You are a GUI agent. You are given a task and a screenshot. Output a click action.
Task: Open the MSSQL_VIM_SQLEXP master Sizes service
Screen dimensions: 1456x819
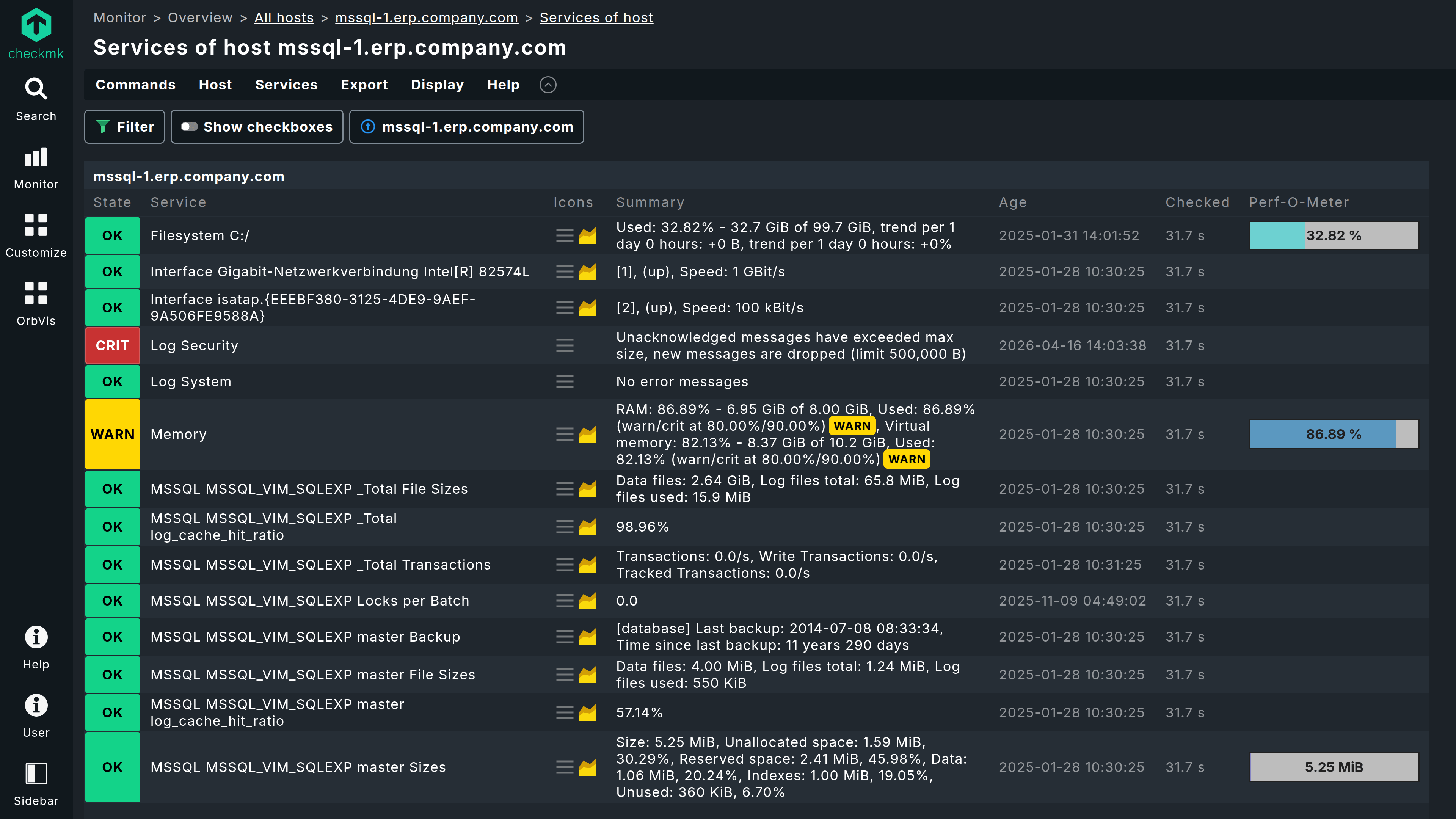point(298,767)
